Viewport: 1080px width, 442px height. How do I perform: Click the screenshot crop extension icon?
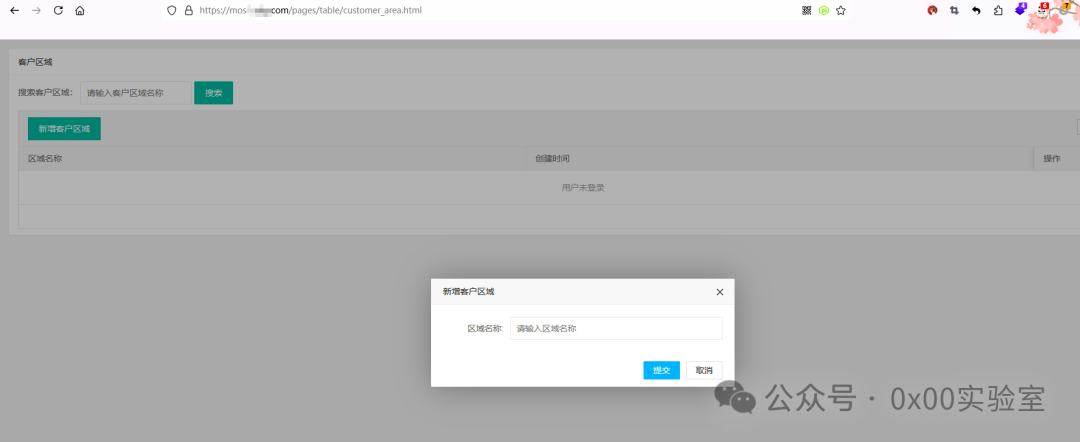point(954,10)
